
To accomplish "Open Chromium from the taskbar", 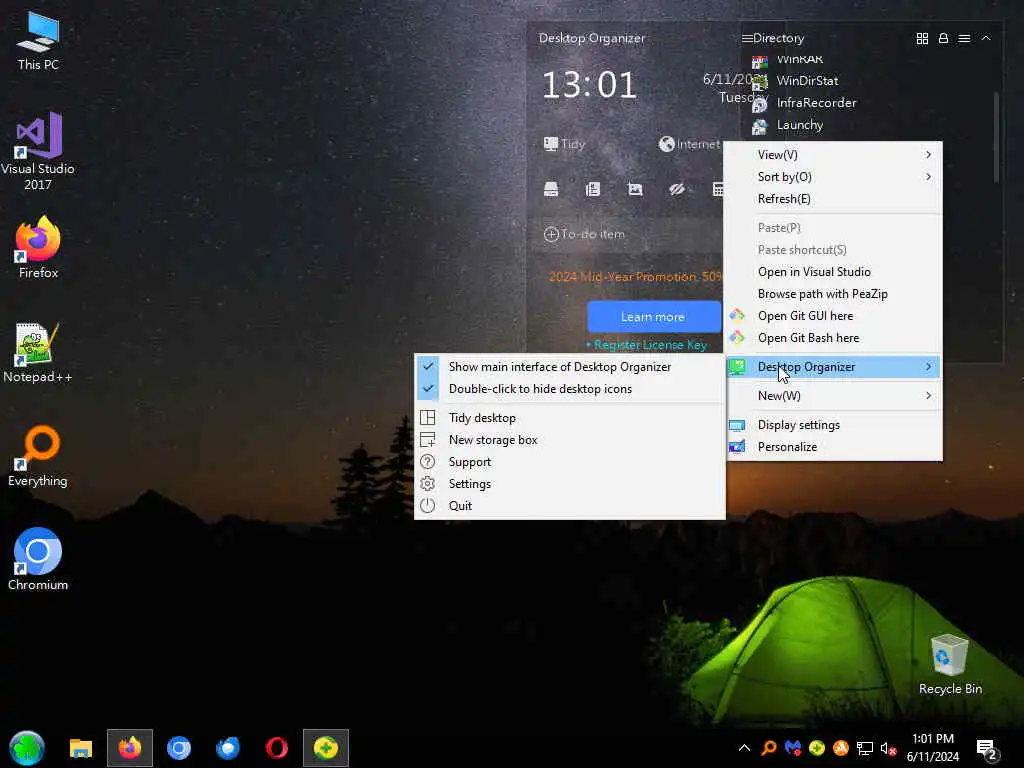I will click(179, 748).
